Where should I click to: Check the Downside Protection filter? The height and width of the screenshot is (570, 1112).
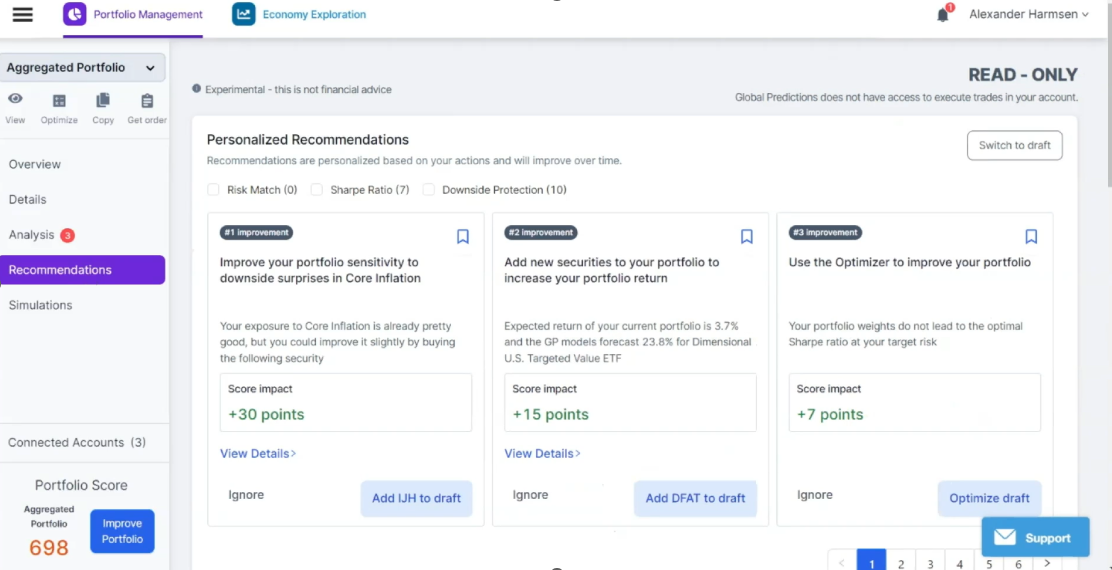coord(429,190)
